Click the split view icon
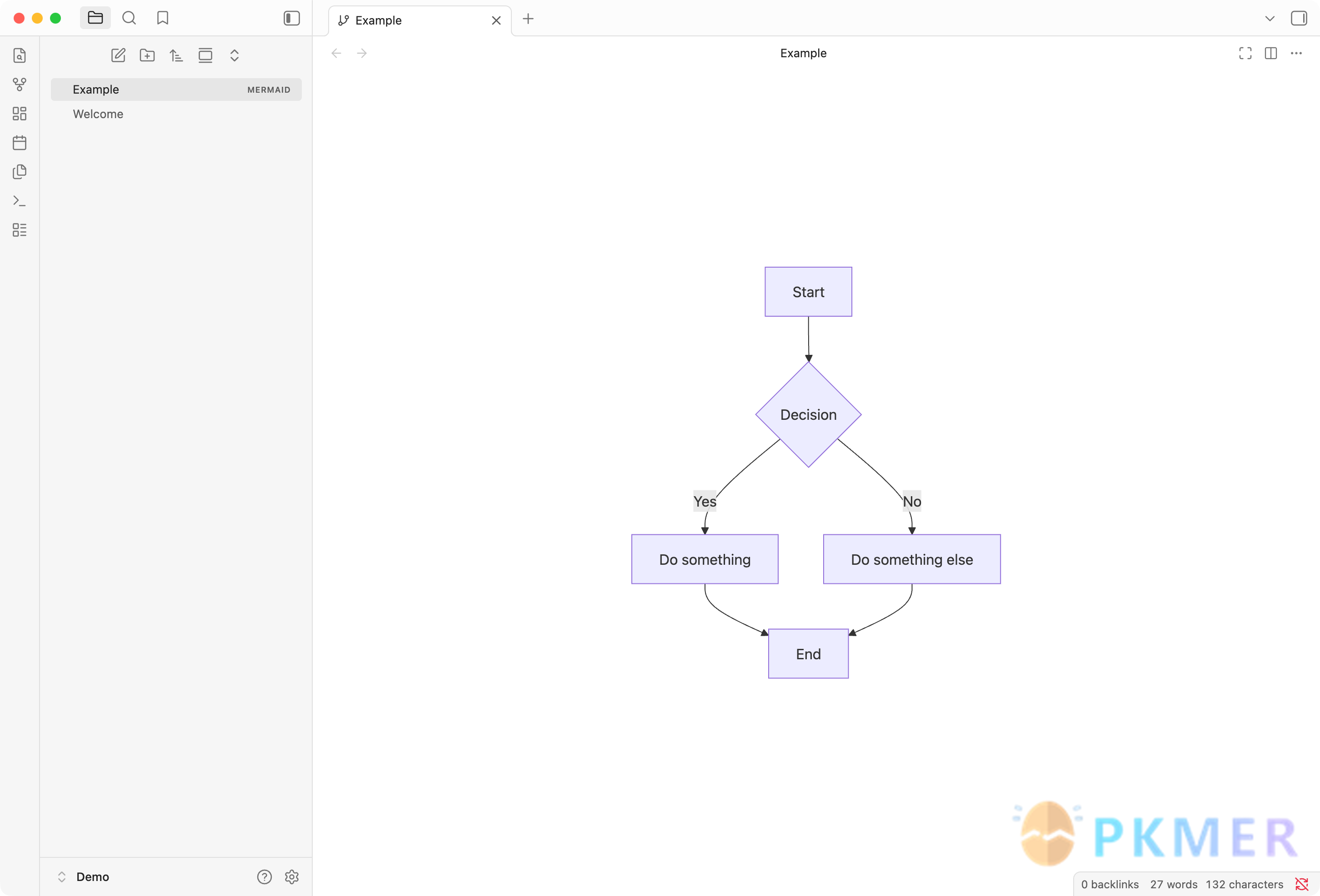The image size is (1320, 896). tap(1270, 53)
